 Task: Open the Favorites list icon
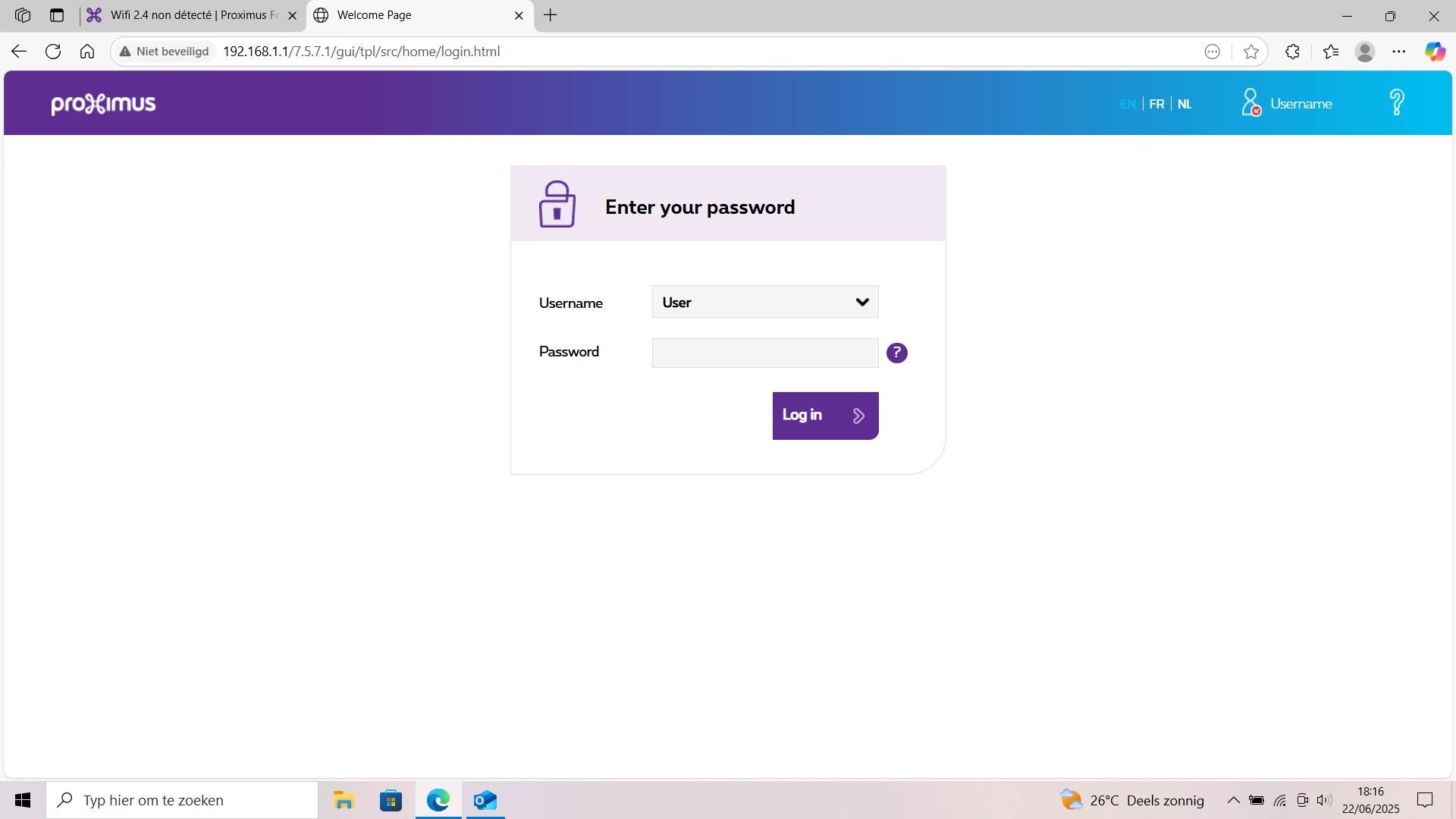[x=1331, y=52]
